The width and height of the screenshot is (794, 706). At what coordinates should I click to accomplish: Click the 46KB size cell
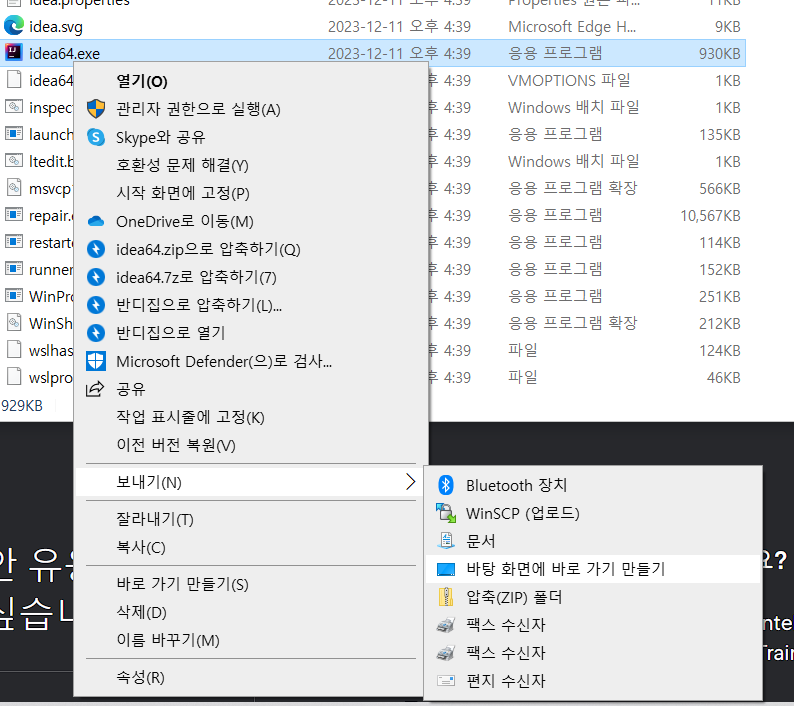[724, 377]
